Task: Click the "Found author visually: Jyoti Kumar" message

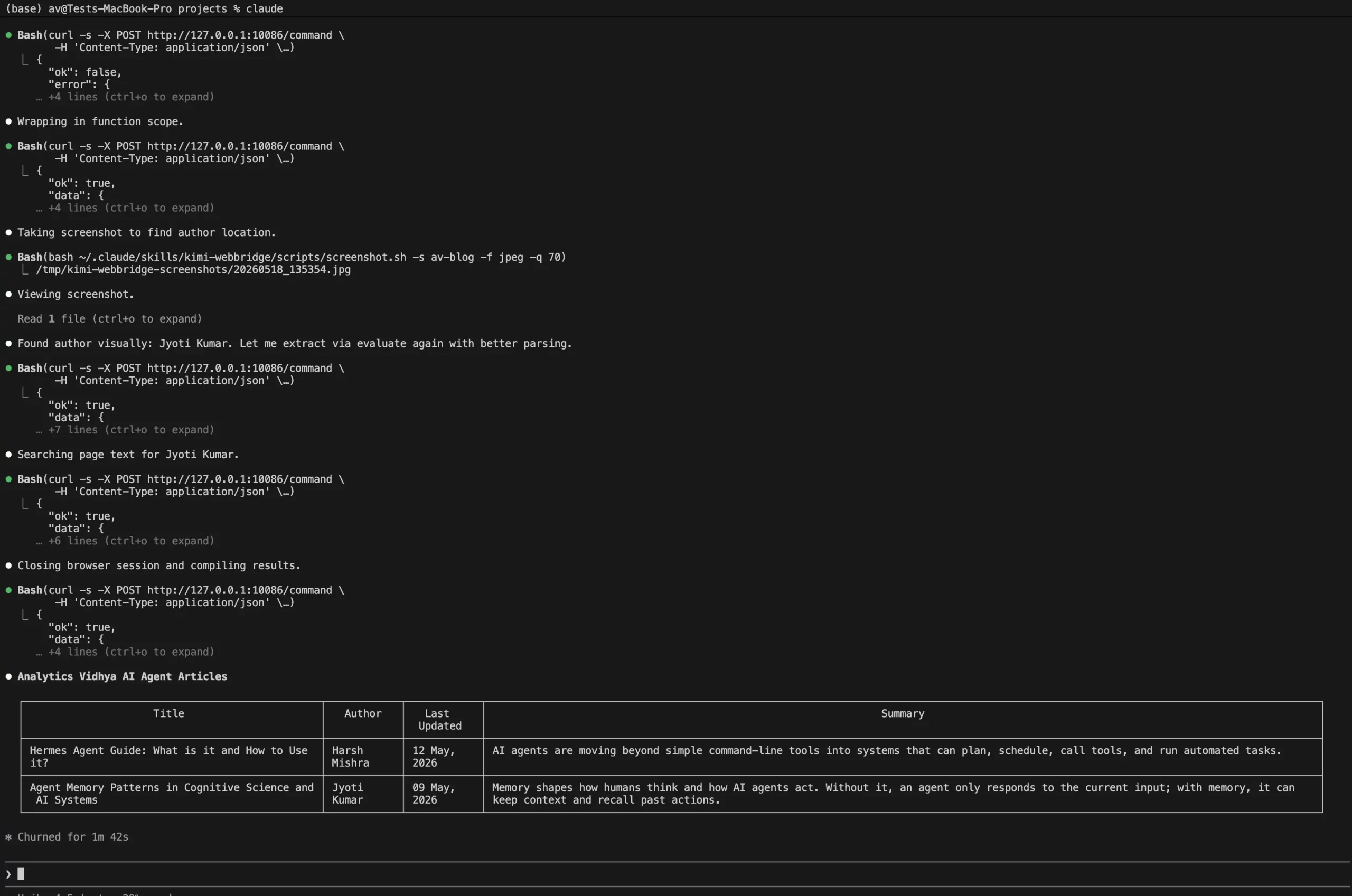Action: click(x=295, y=343)
